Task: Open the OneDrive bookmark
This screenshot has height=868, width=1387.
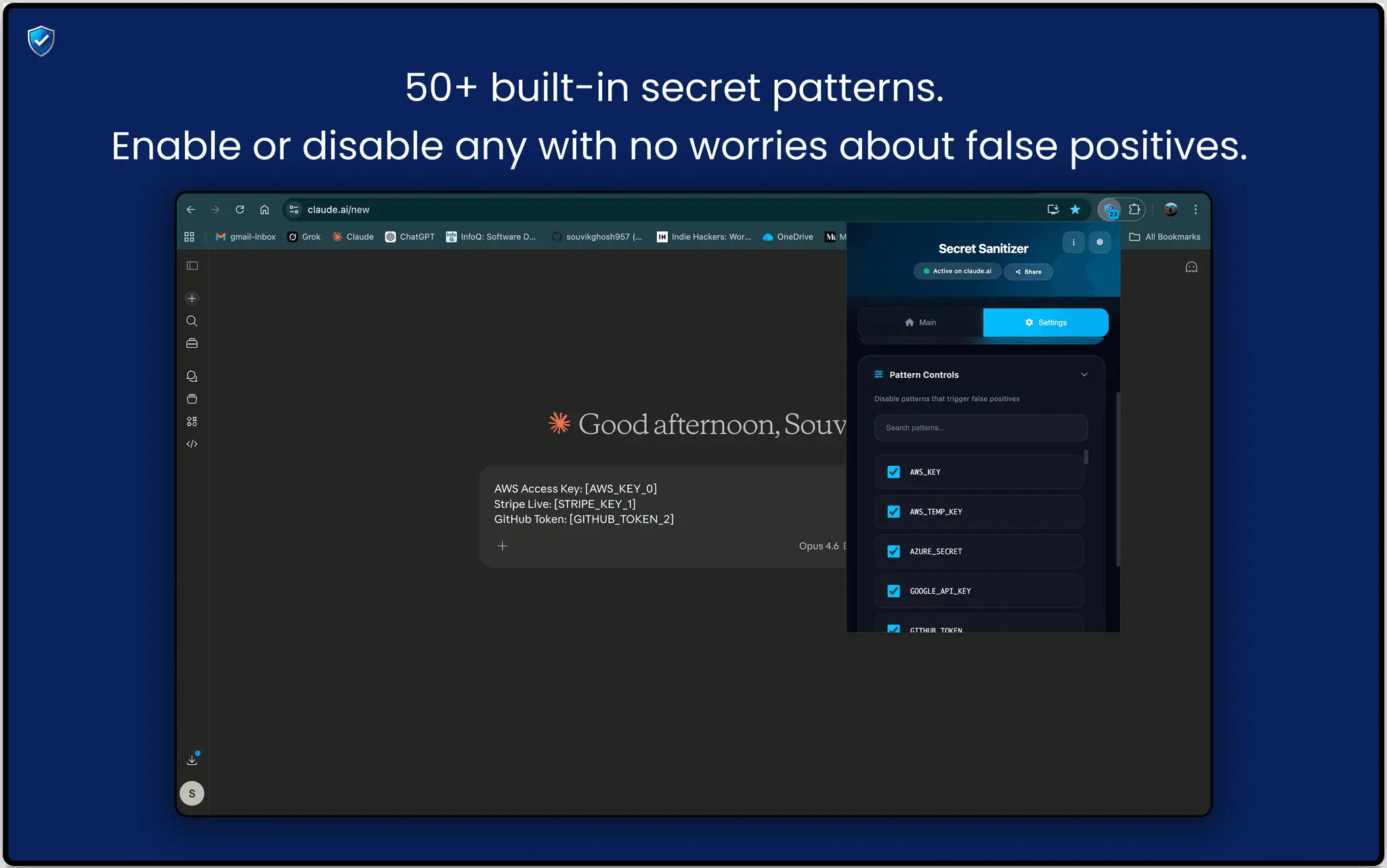Action: [x=788, y=237]
